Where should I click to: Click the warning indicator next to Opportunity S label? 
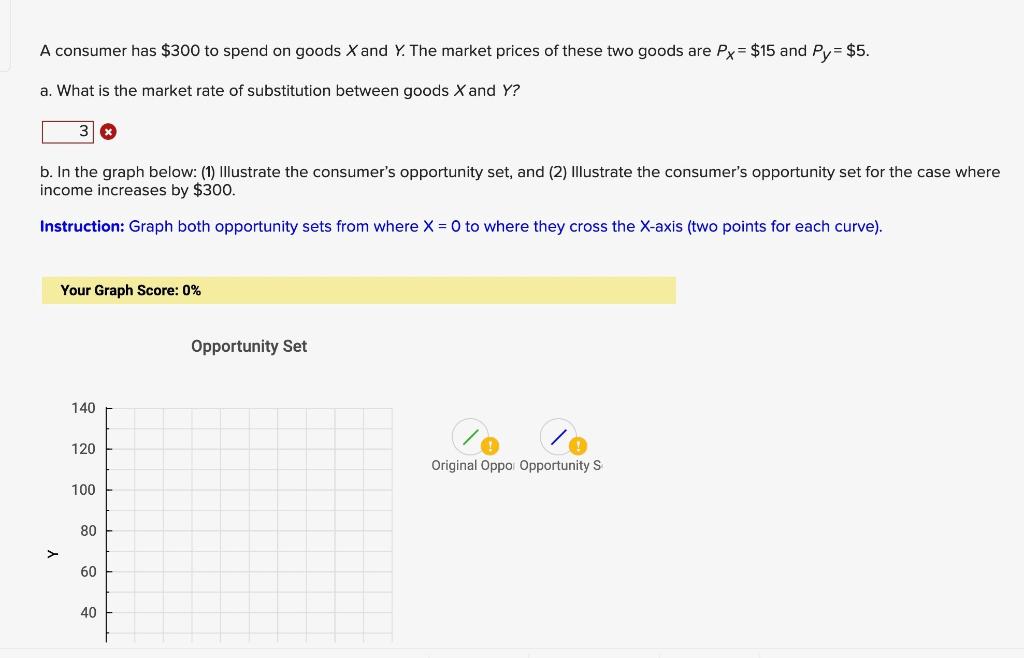(576, 447)
